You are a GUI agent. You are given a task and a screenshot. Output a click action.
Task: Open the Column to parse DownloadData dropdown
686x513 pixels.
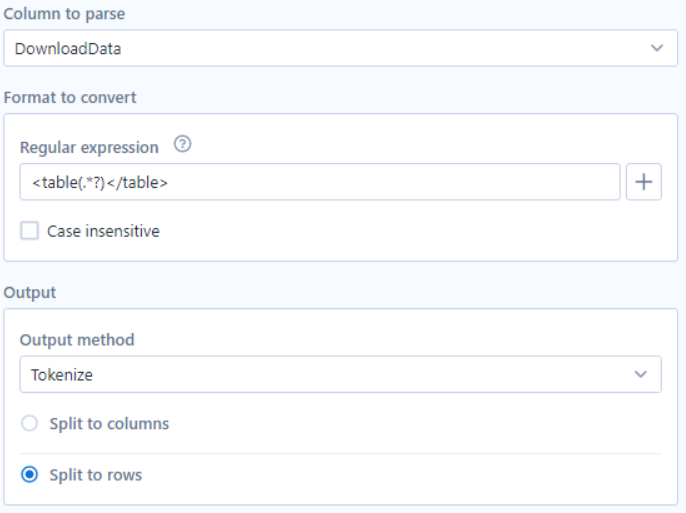340,48
